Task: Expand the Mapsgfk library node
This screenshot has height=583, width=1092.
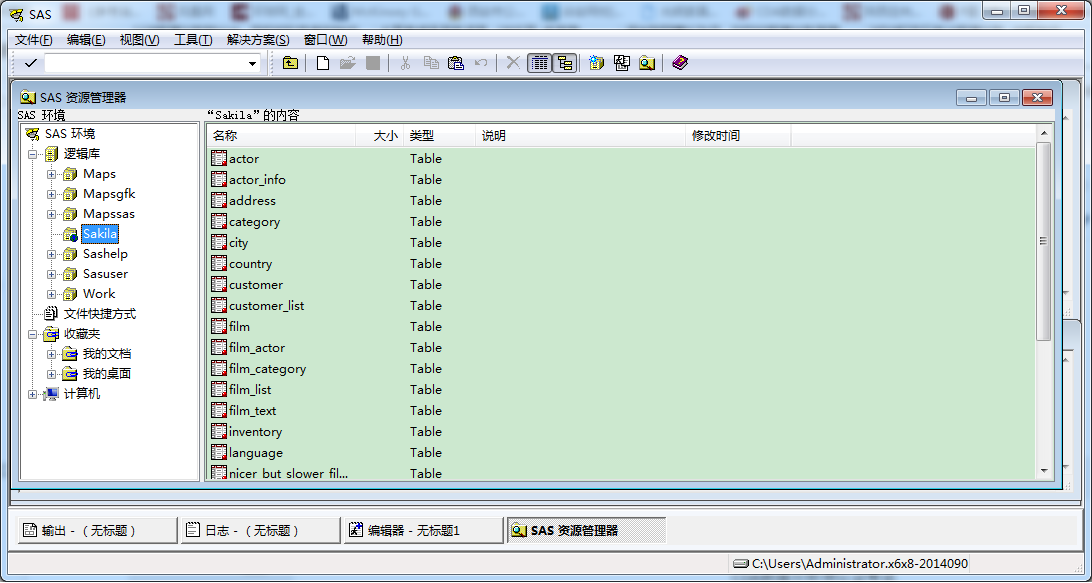Action: (52, 194)
